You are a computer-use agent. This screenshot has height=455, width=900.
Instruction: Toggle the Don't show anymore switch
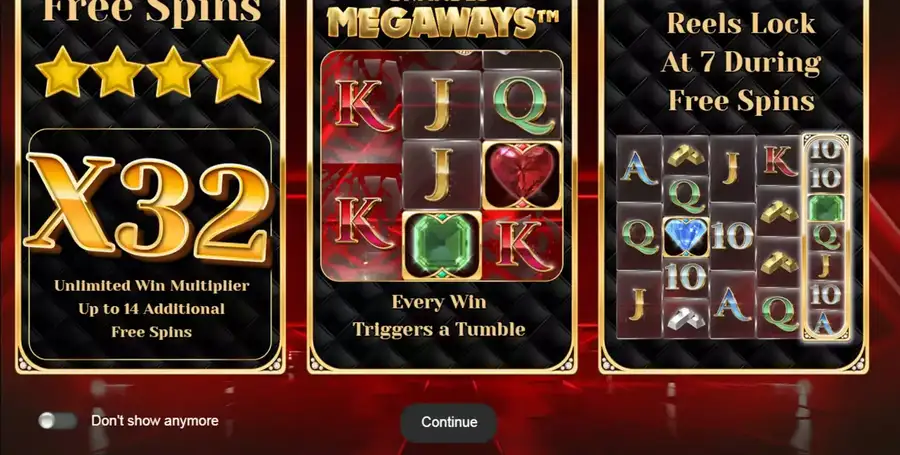[57, 421]
